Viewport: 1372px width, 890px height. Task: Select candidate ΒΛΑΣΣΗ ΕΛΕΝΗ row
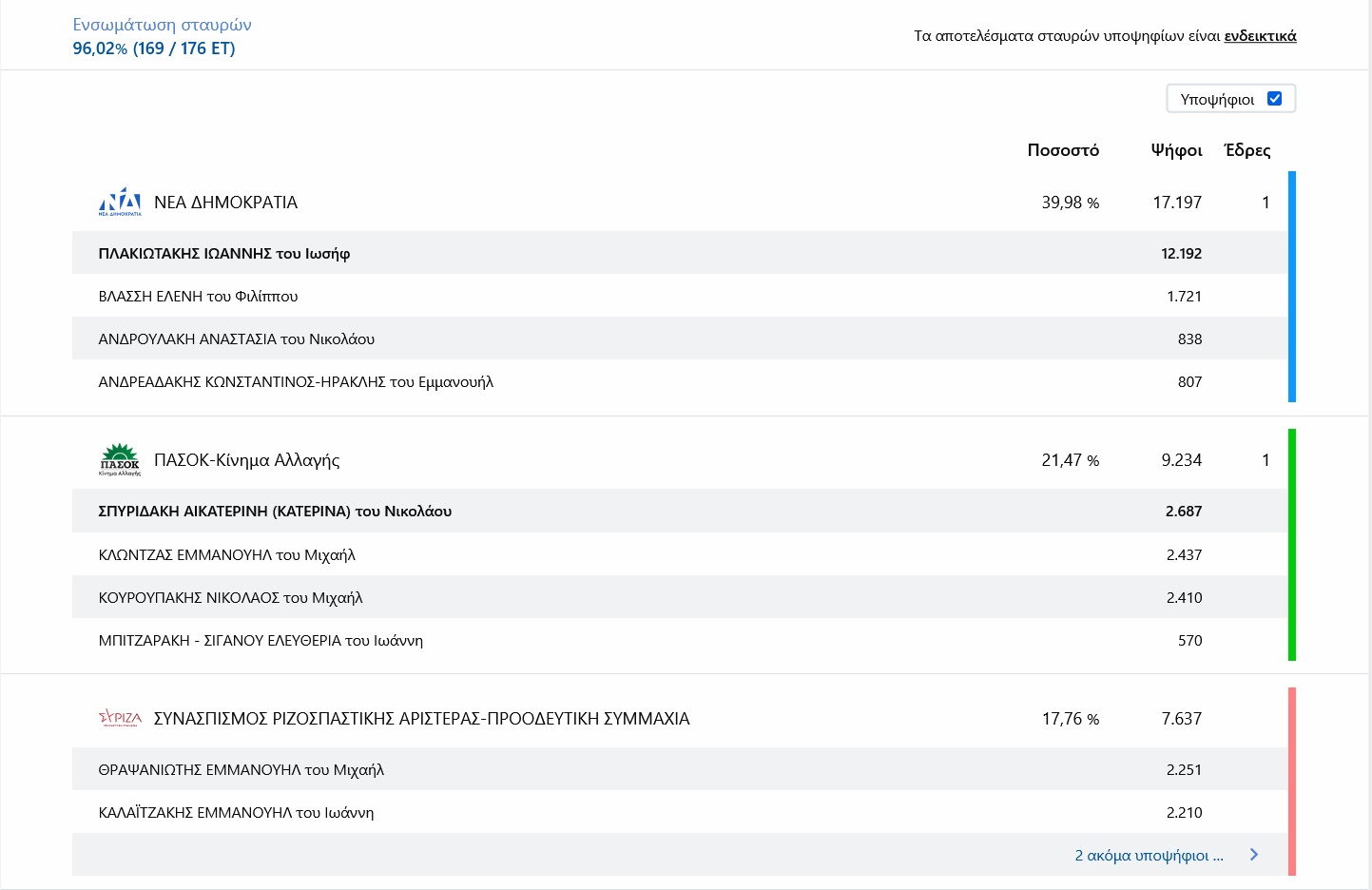click(x=199, y=296)
